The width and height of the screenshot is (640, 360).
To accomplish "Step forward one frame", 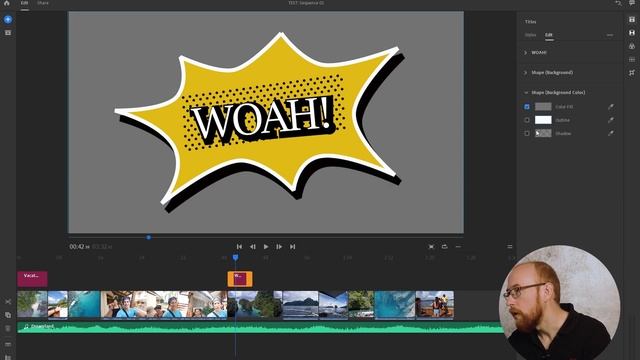I will click(279, 247).
